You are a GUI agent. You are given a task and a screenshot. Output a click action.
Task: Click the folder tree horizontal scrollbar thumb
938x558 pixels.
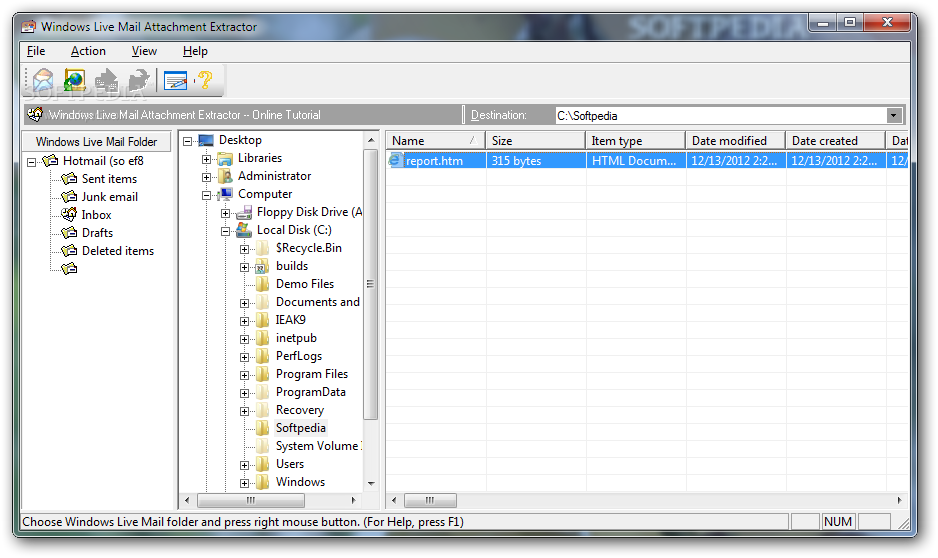pyautogui.click(x=249, y=500)
